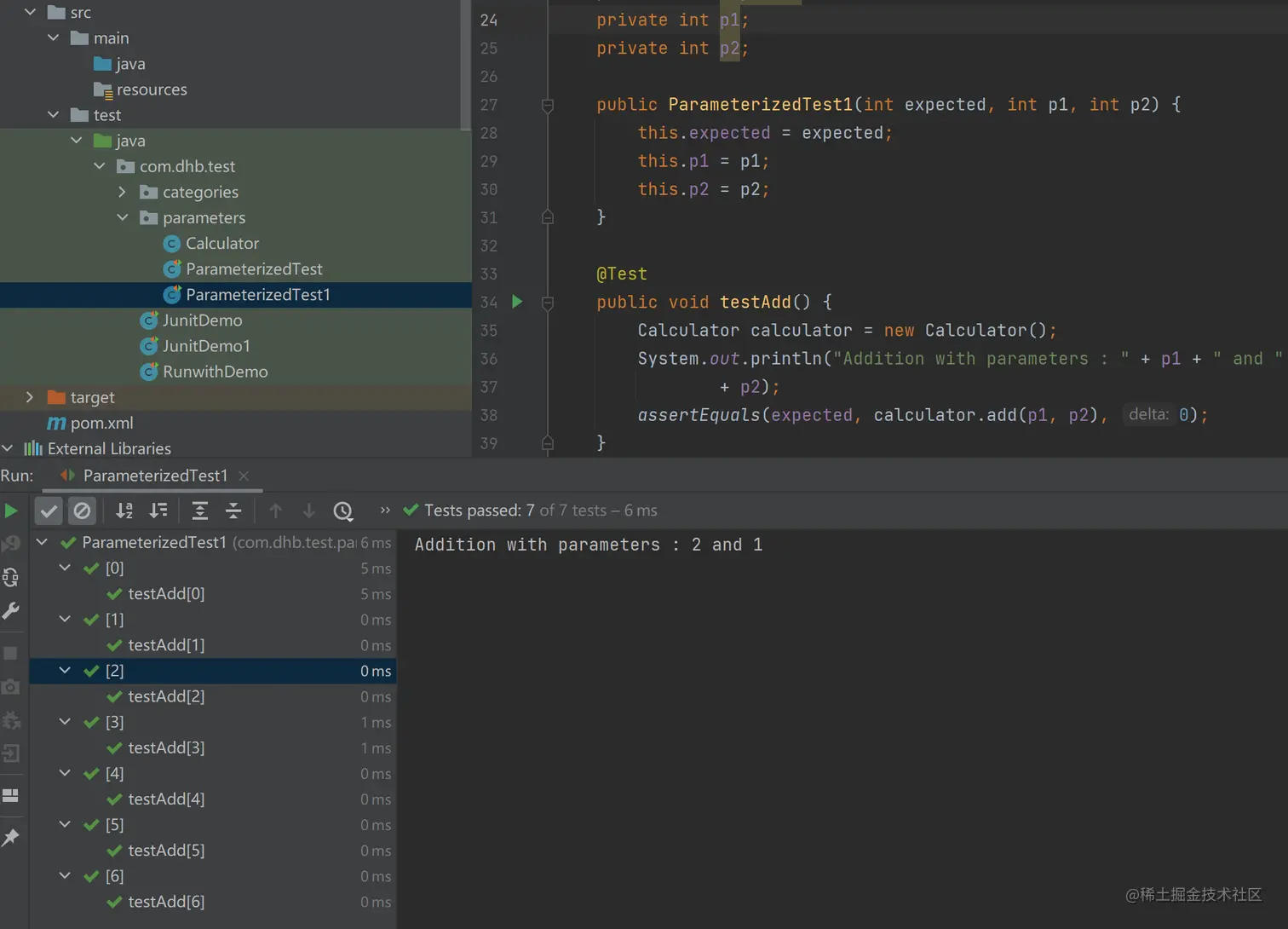Collapse External Libraries node
Screen dimensions: 1288x929
click(8, 447)
